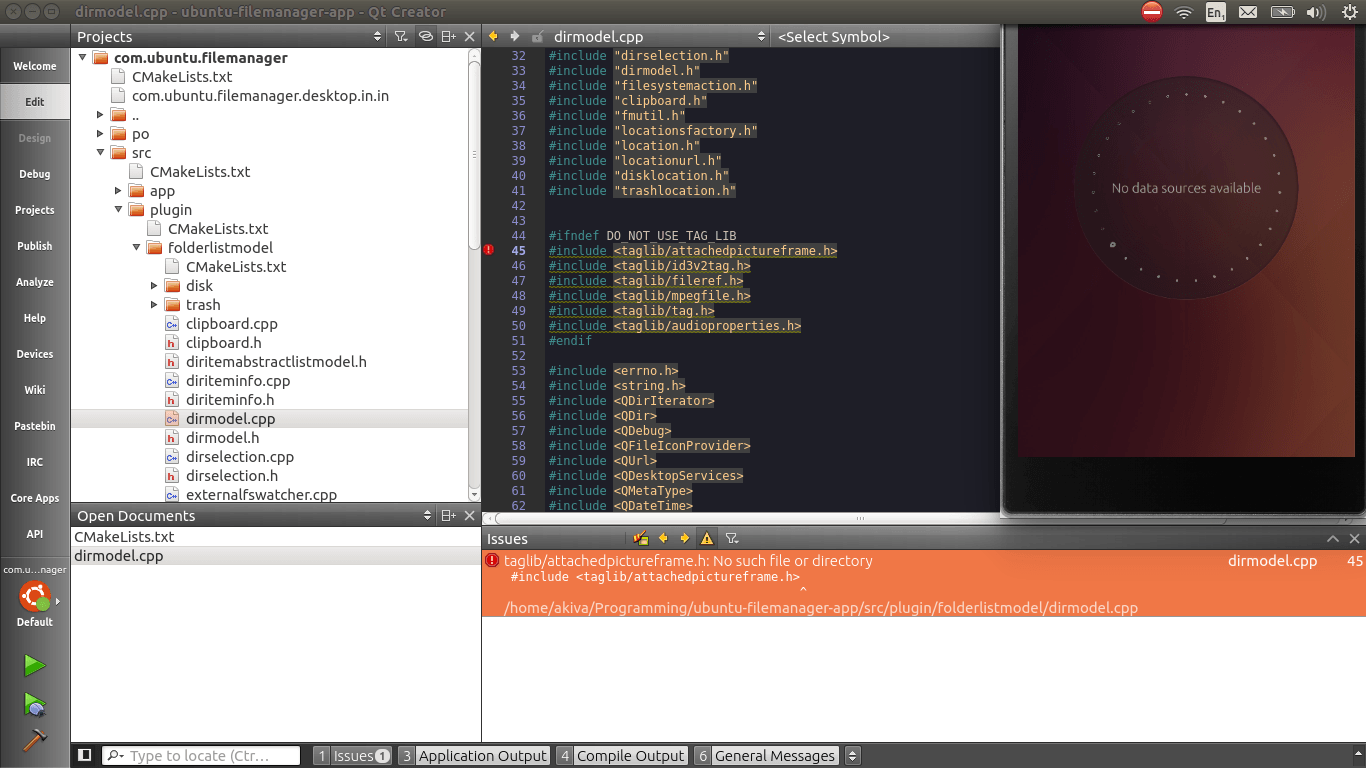The height and width of the screenshot is (768, 1366).
Task: Toggle editor synchronization in the Projects panel
Action: [x=425, y=36]
